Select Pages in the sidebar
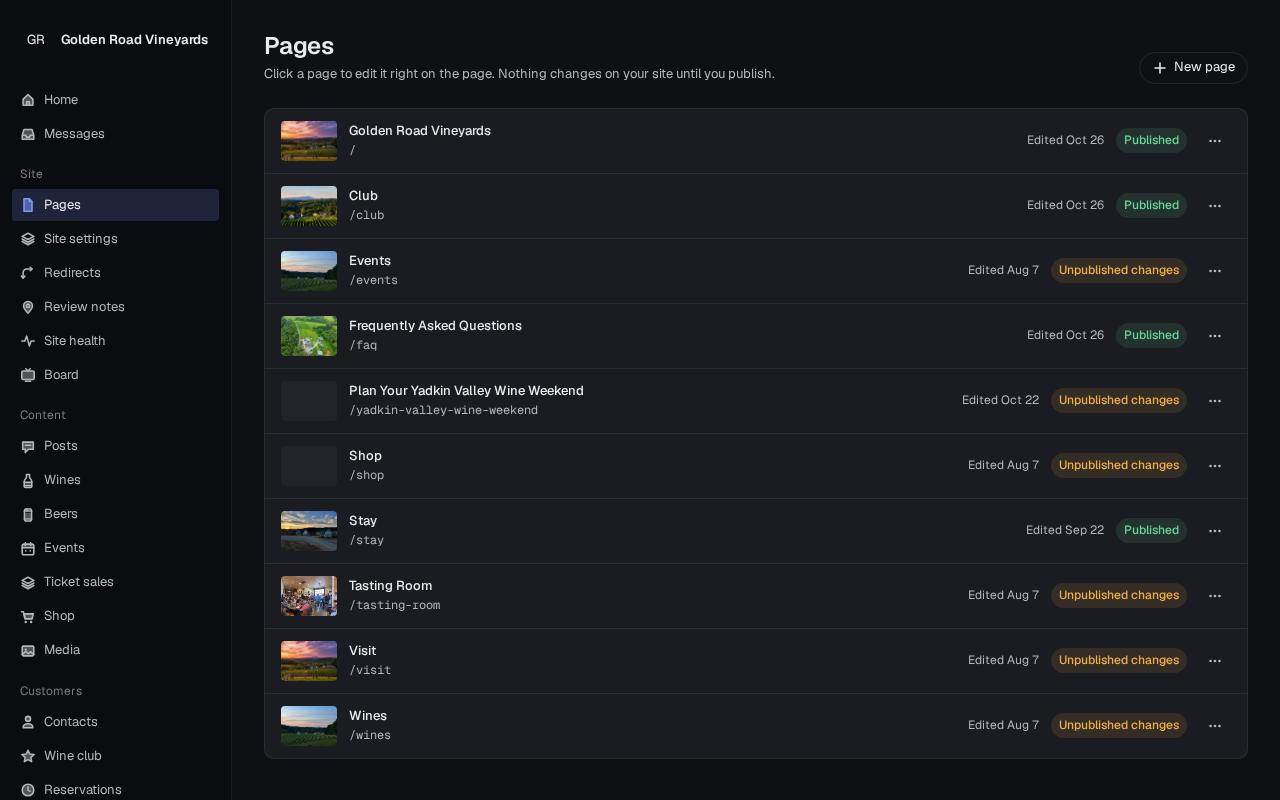 point(115,205)
